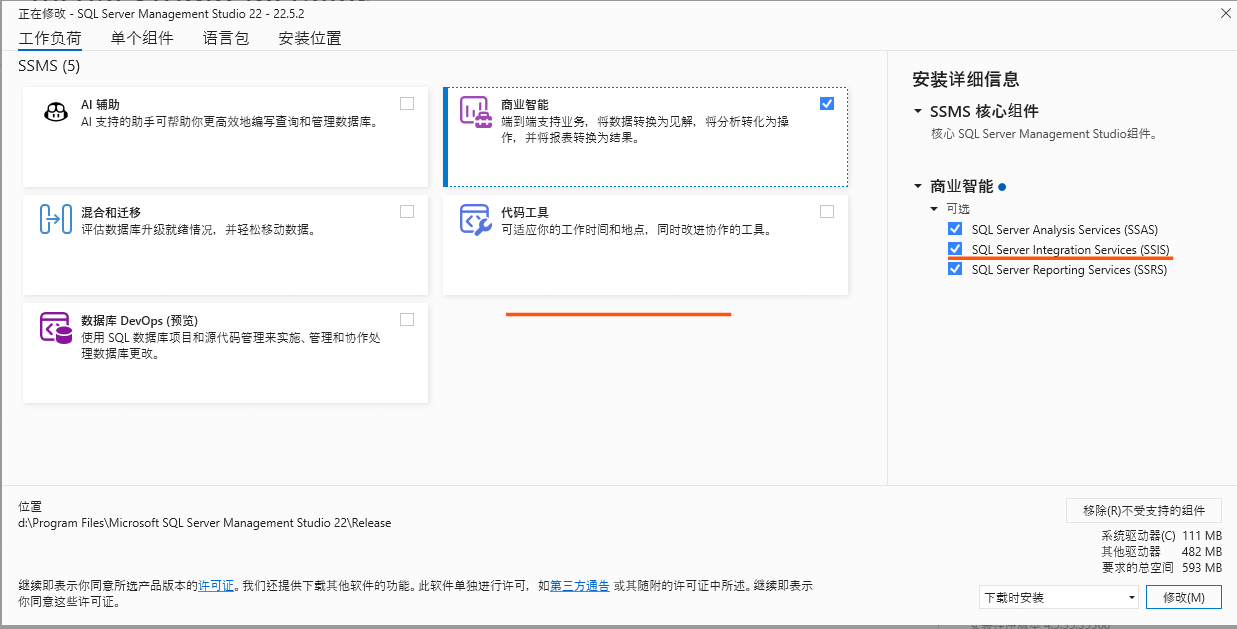1237x629 pixels.
Task: Select the 混合和迁移 workload card title
Action: pyautogui.click(x=111, y=212)
